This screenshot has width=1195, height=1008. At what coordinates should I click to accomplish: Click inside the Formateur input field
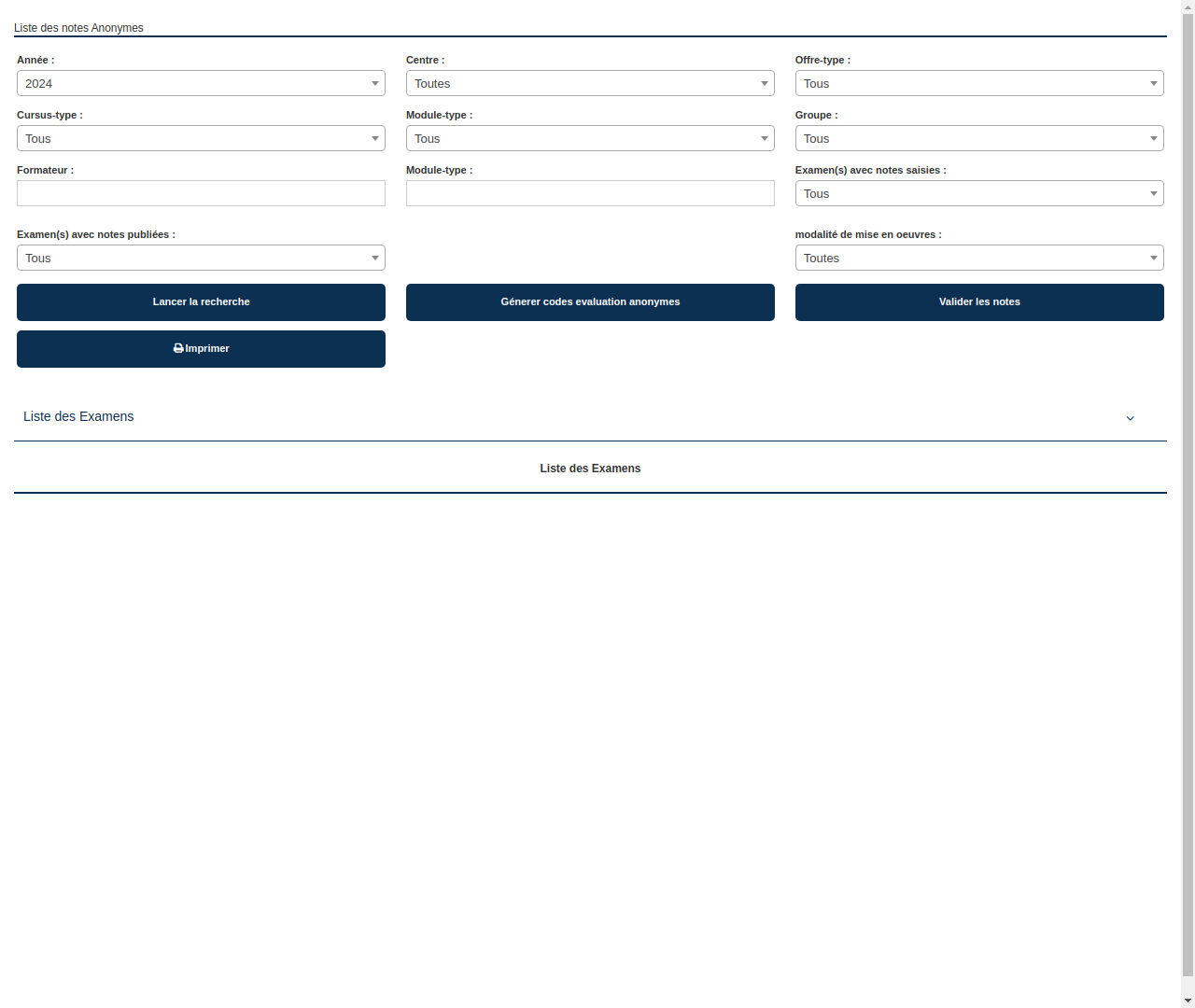tap(201, 193)
